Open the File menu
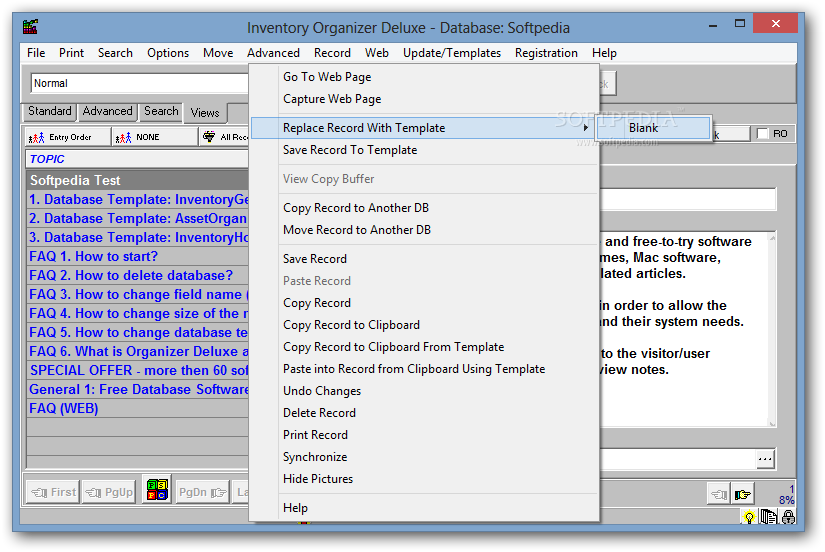 (x=36, y=53)
